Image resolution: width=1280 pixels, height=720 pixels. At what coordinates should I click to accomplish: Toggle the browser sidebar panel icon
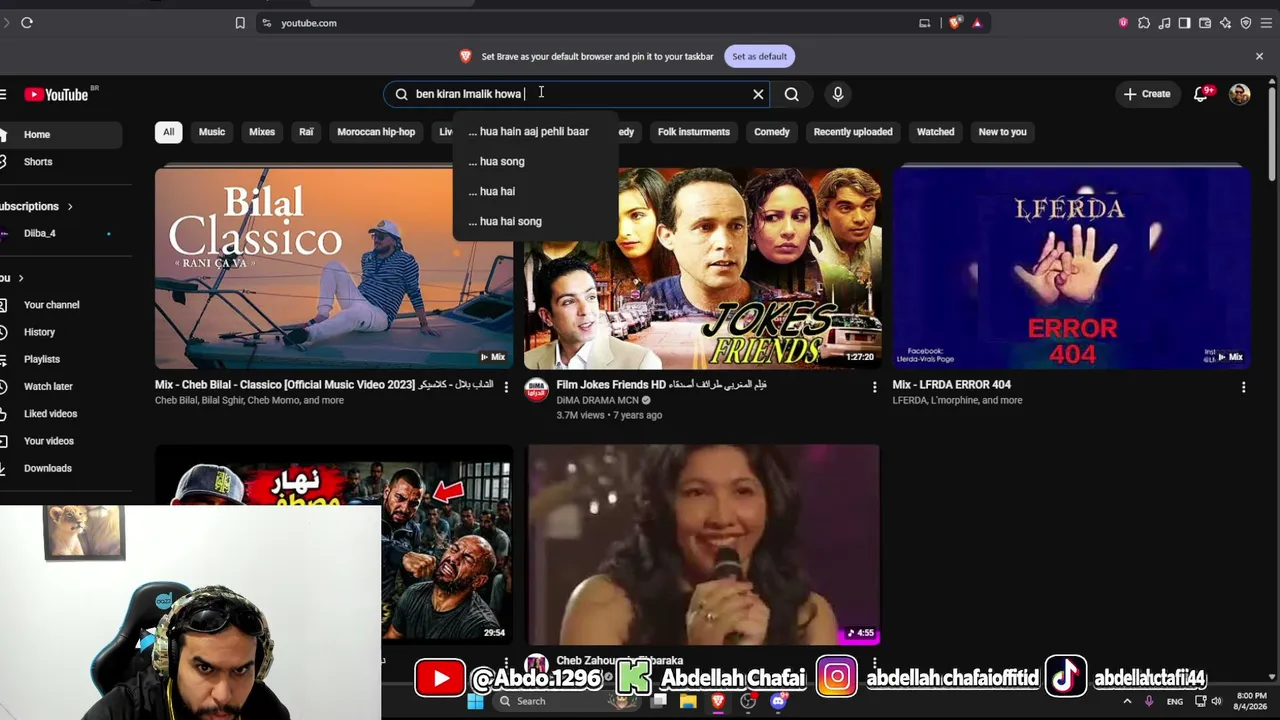[1184, 23]
